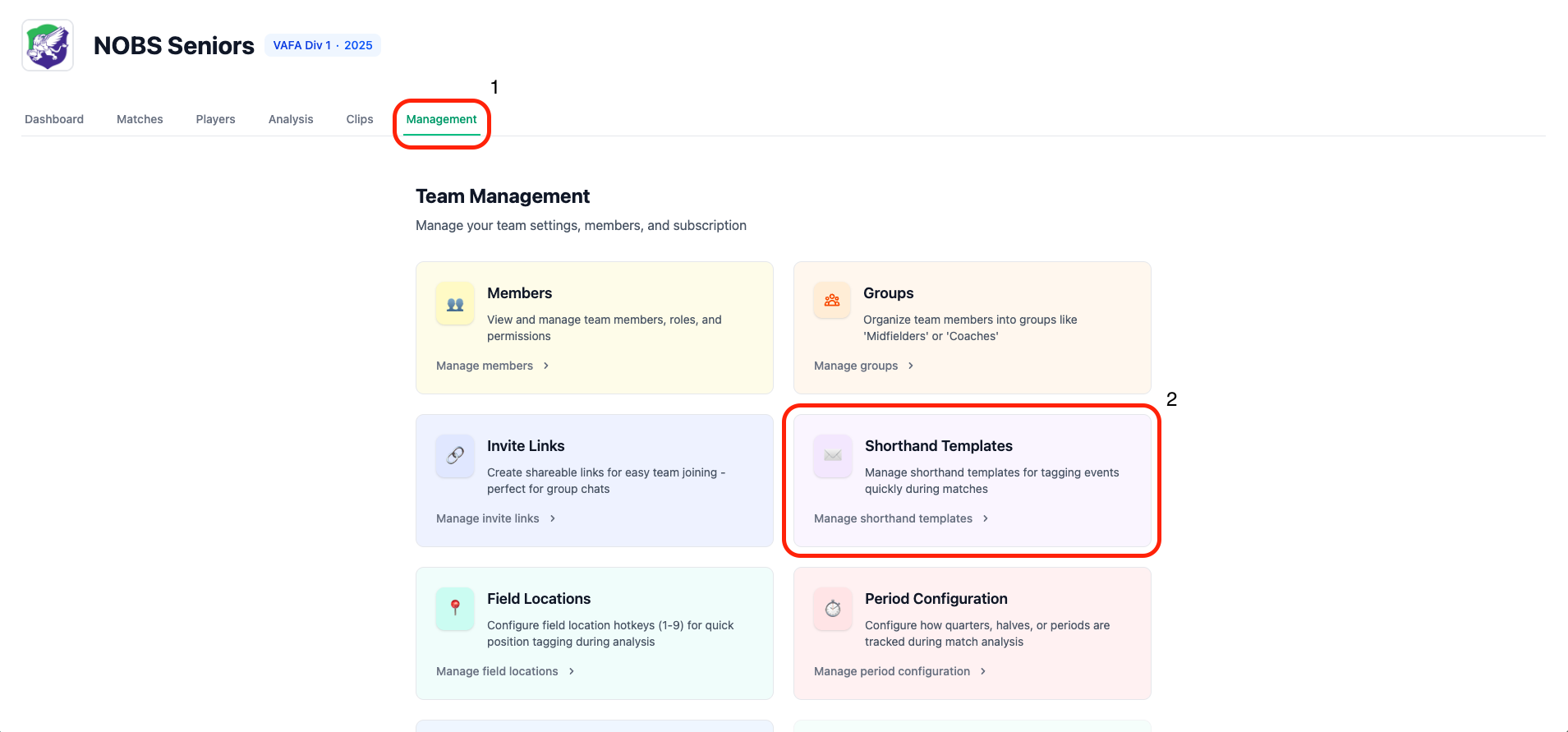This screenshot has width=1568, height=732.
Task: Open the Matches tab
Action: tap(140, 119)
